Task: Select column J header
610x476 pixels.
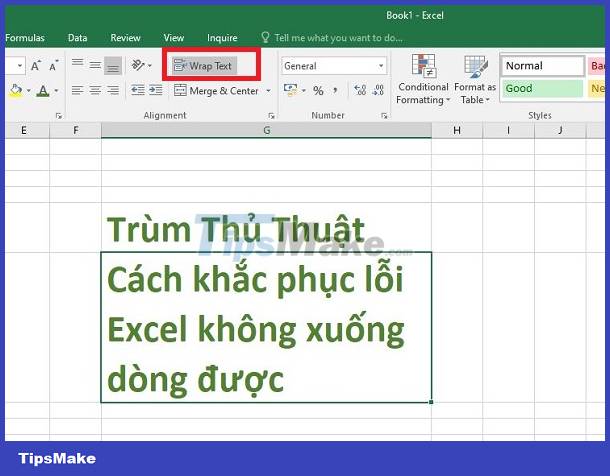Action: coord(560,130)
